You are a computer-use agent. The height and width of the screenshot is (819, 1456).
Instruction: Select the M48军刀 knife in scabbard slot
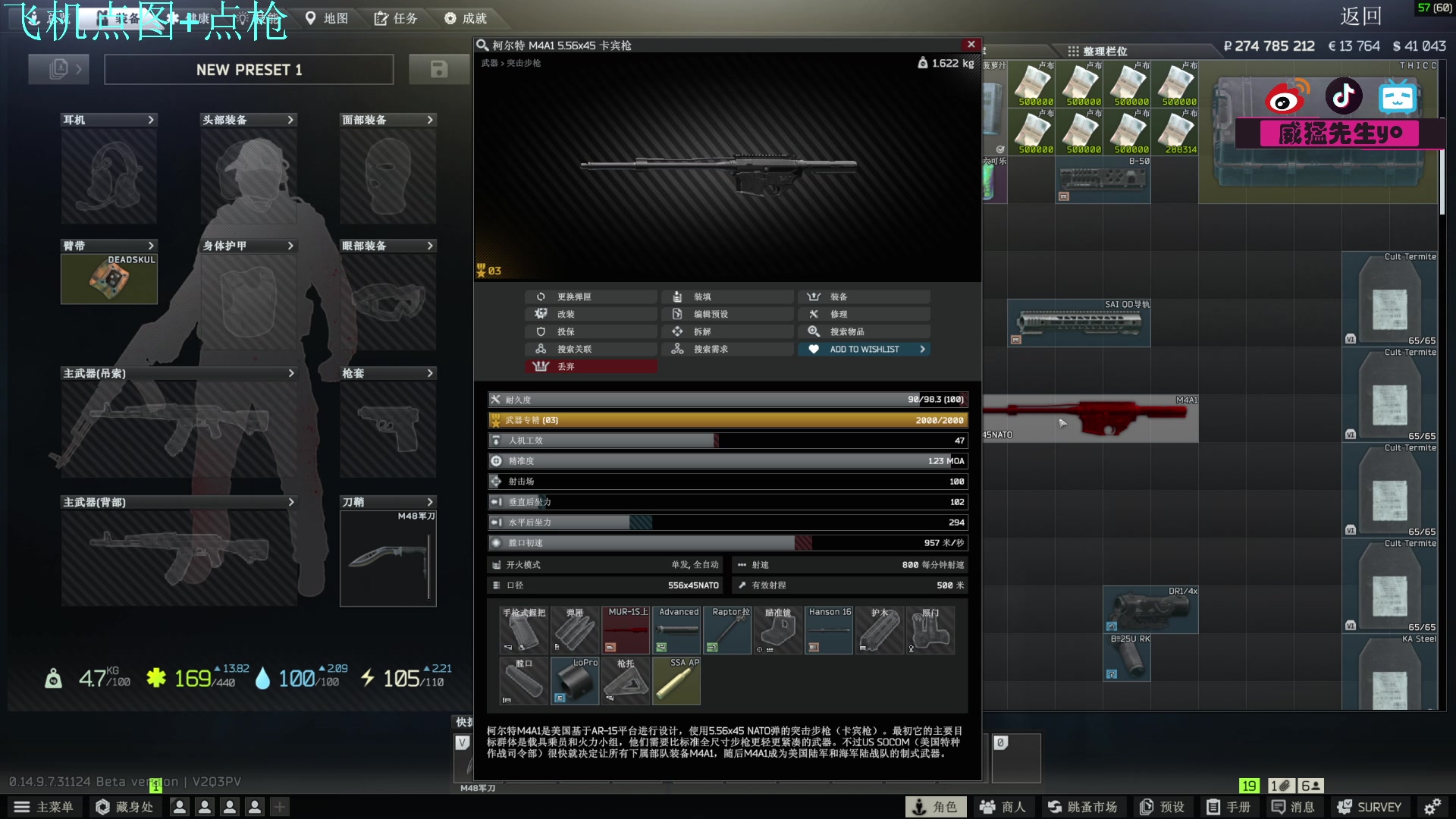click(388, 558)
